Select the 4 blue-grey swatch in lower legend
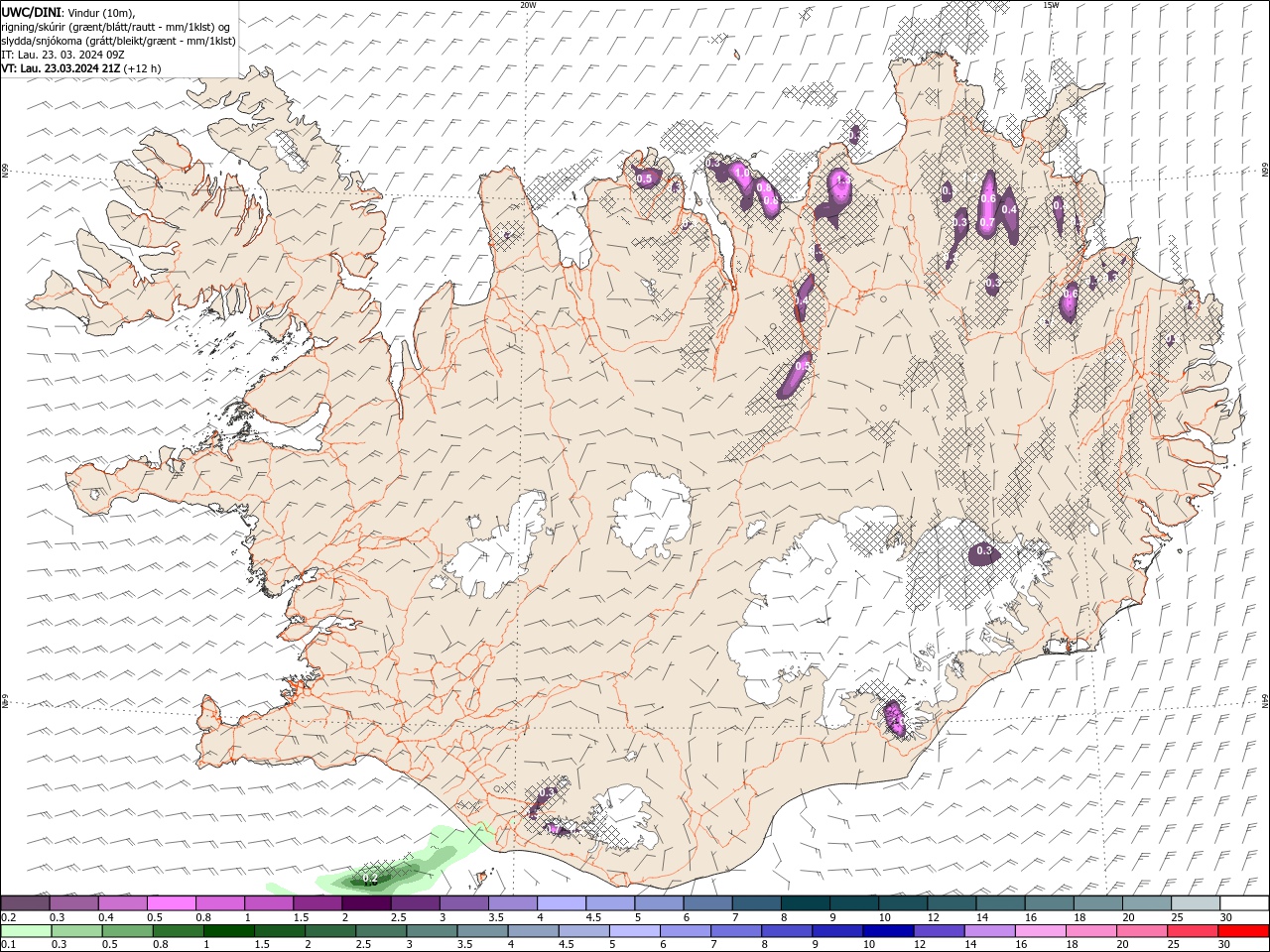The width and height of the screenshot is (1270, 952). [x=534, y=931]
